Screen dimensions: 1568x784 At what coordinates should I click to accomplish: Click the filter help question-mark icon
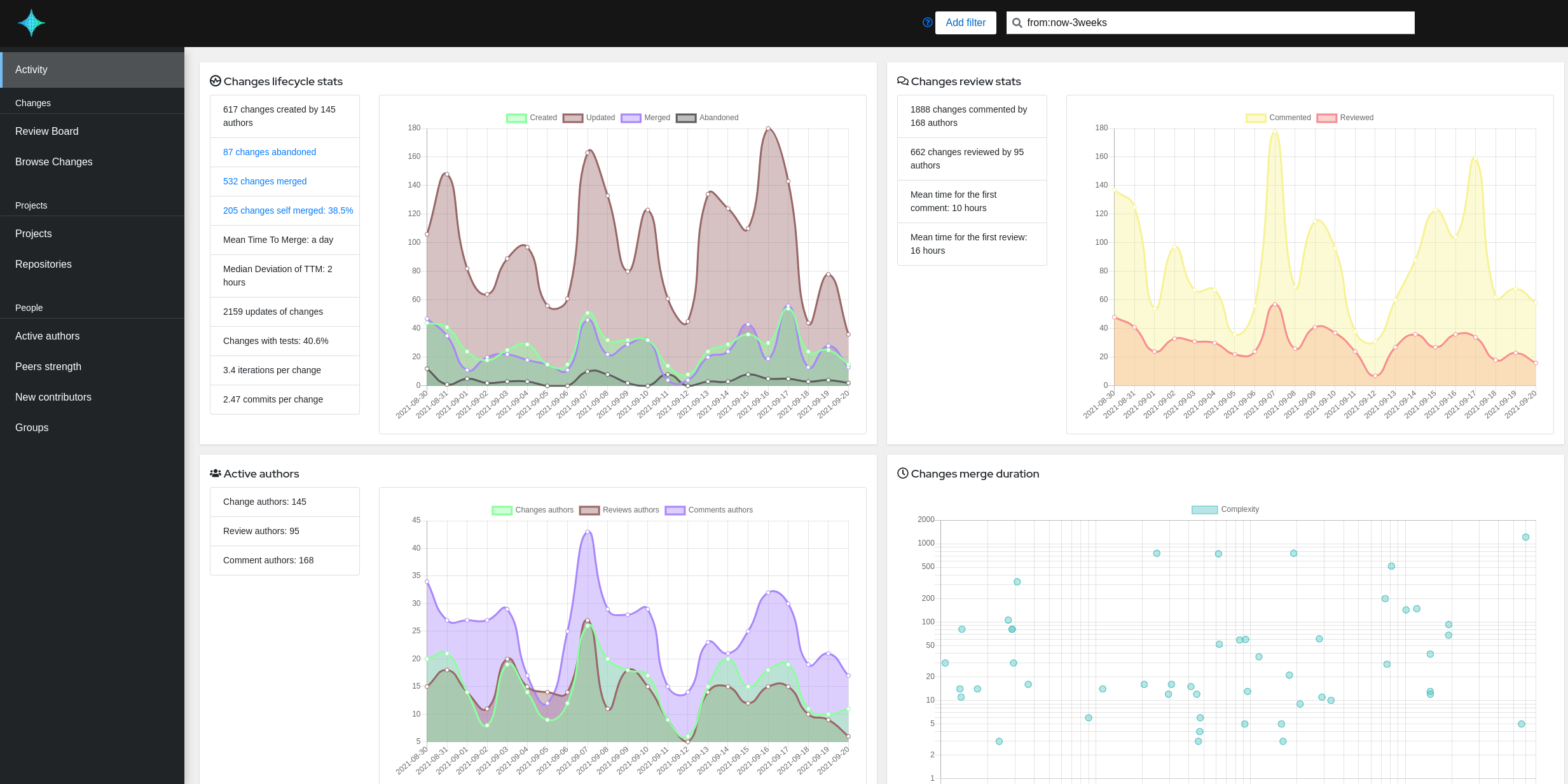click(x=927, y=22)
